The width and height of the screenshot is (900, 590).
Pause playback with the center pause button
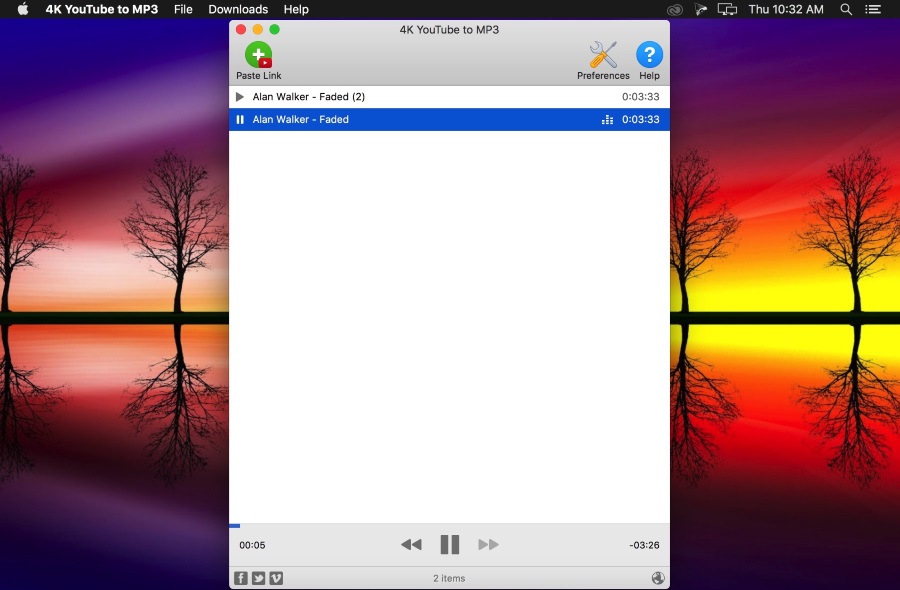(449, 545)
